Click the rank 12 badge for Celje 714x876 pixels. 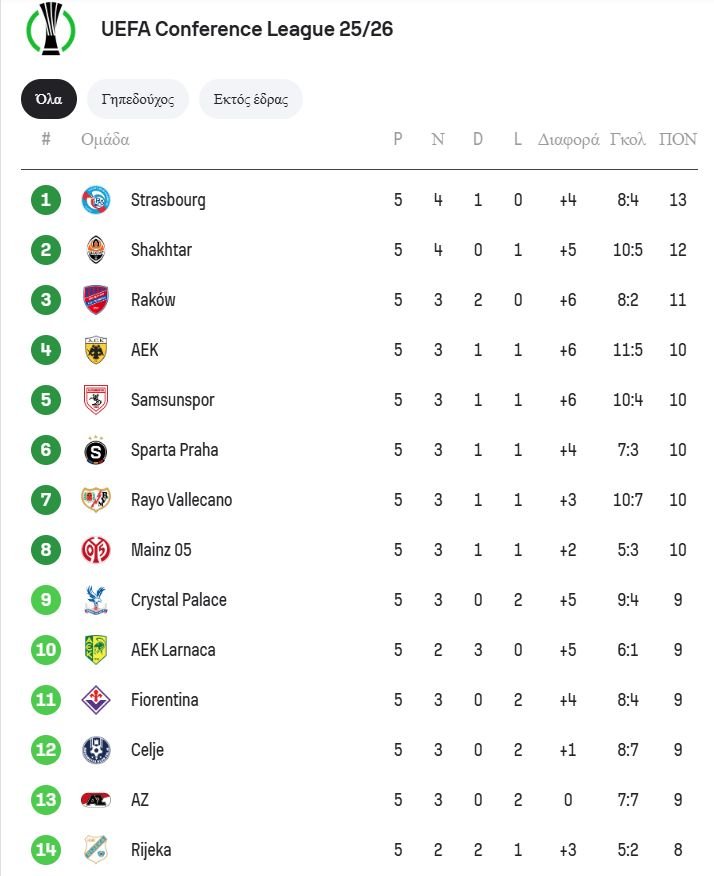[x=46, y=750]
